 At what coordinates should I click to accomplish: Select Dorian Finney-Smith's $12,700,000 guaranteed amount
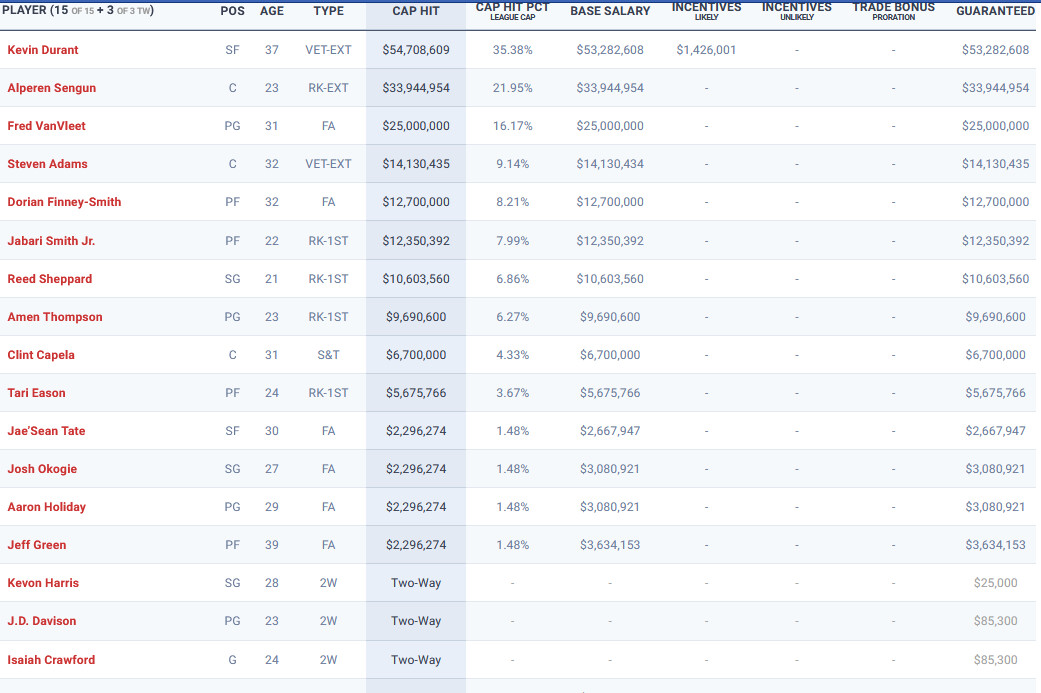pyautogui.click(x=995, y=202)
